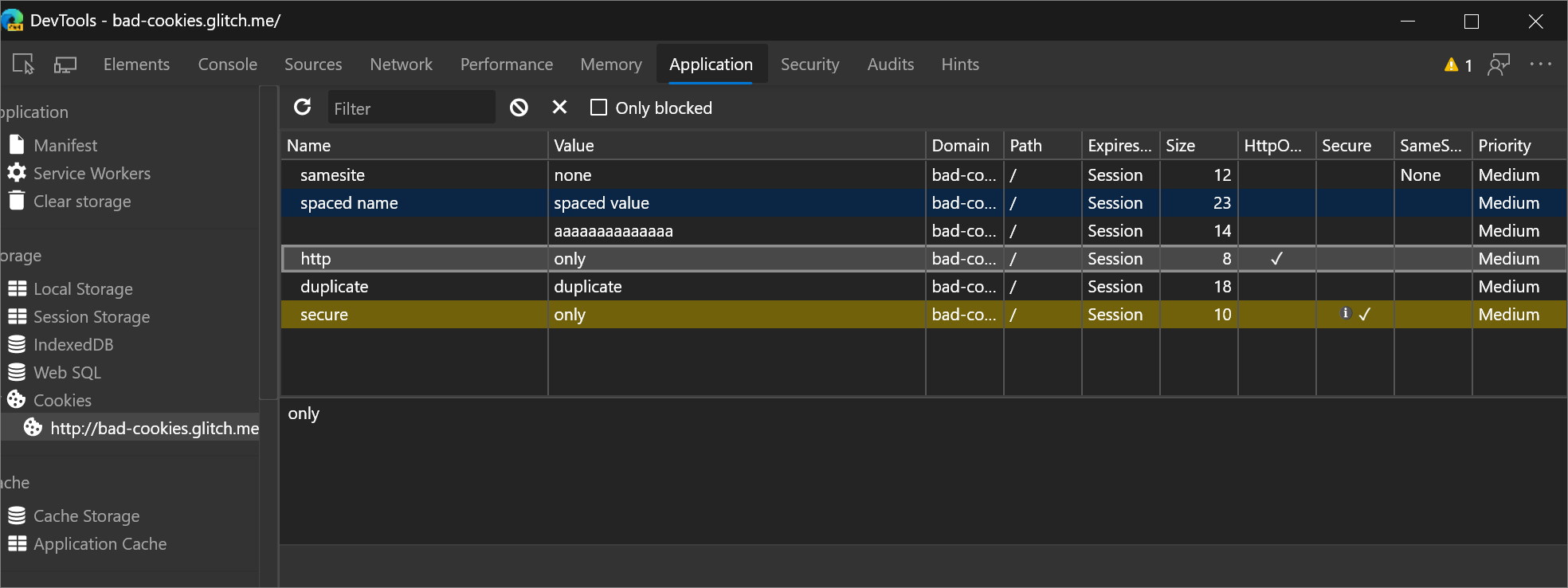Open the Sources tab
Screen dimensions: 1568x588
point(313,65)
